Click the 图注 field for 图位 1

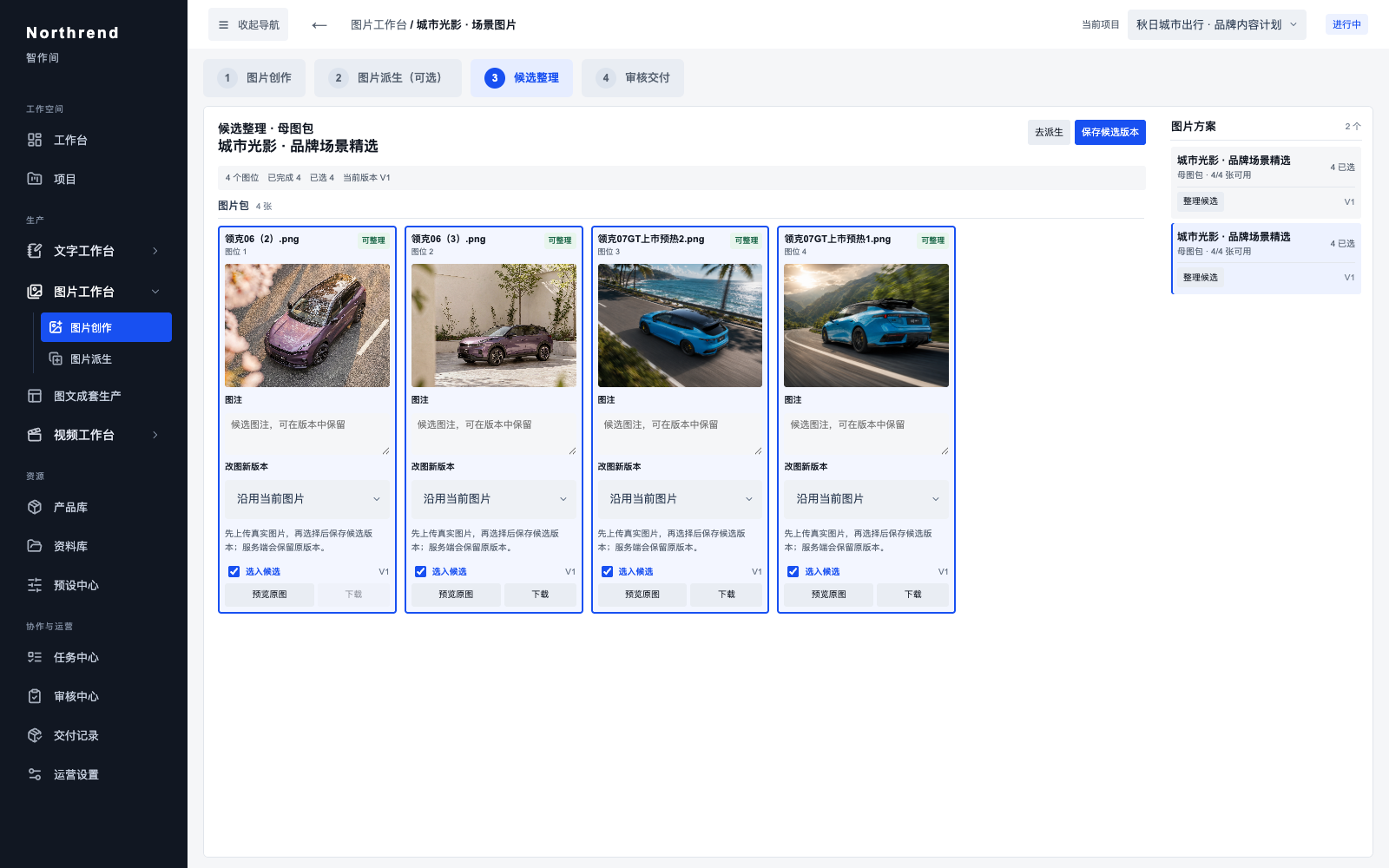pos(307,433)
